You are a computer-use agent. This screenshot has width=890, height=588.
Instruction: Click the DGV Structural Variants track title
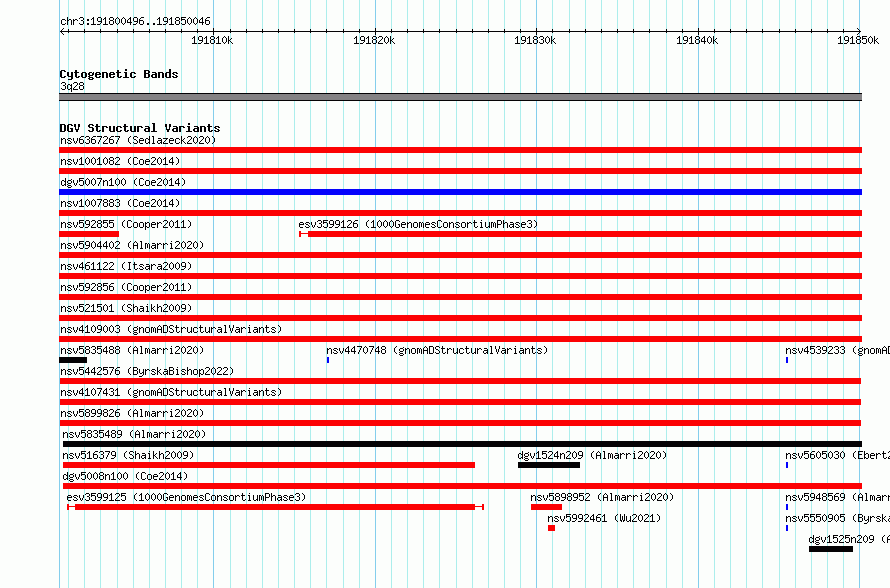click(x=140, y=128)
